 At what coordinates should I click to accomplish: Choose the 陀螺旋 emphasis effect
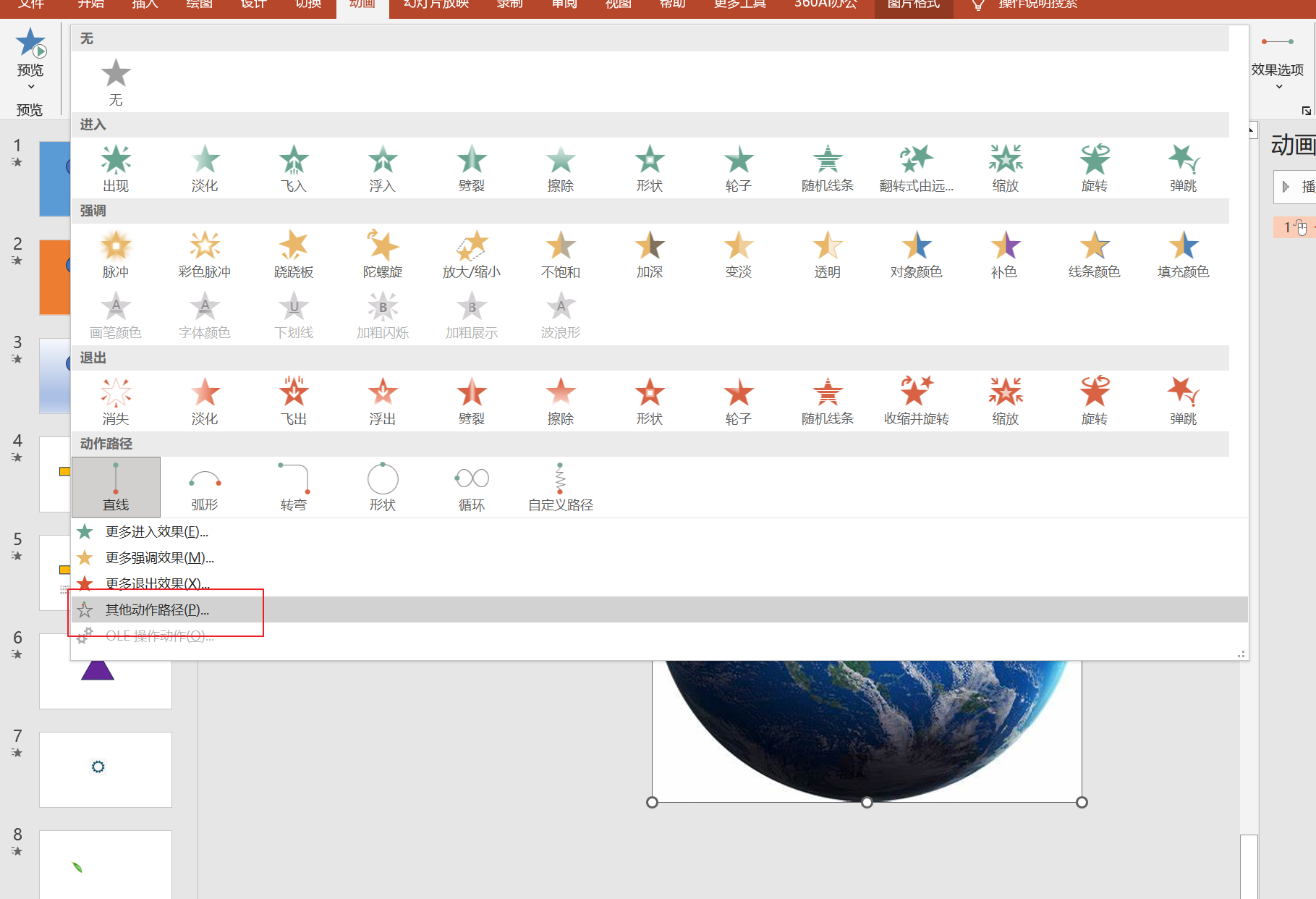383,254
